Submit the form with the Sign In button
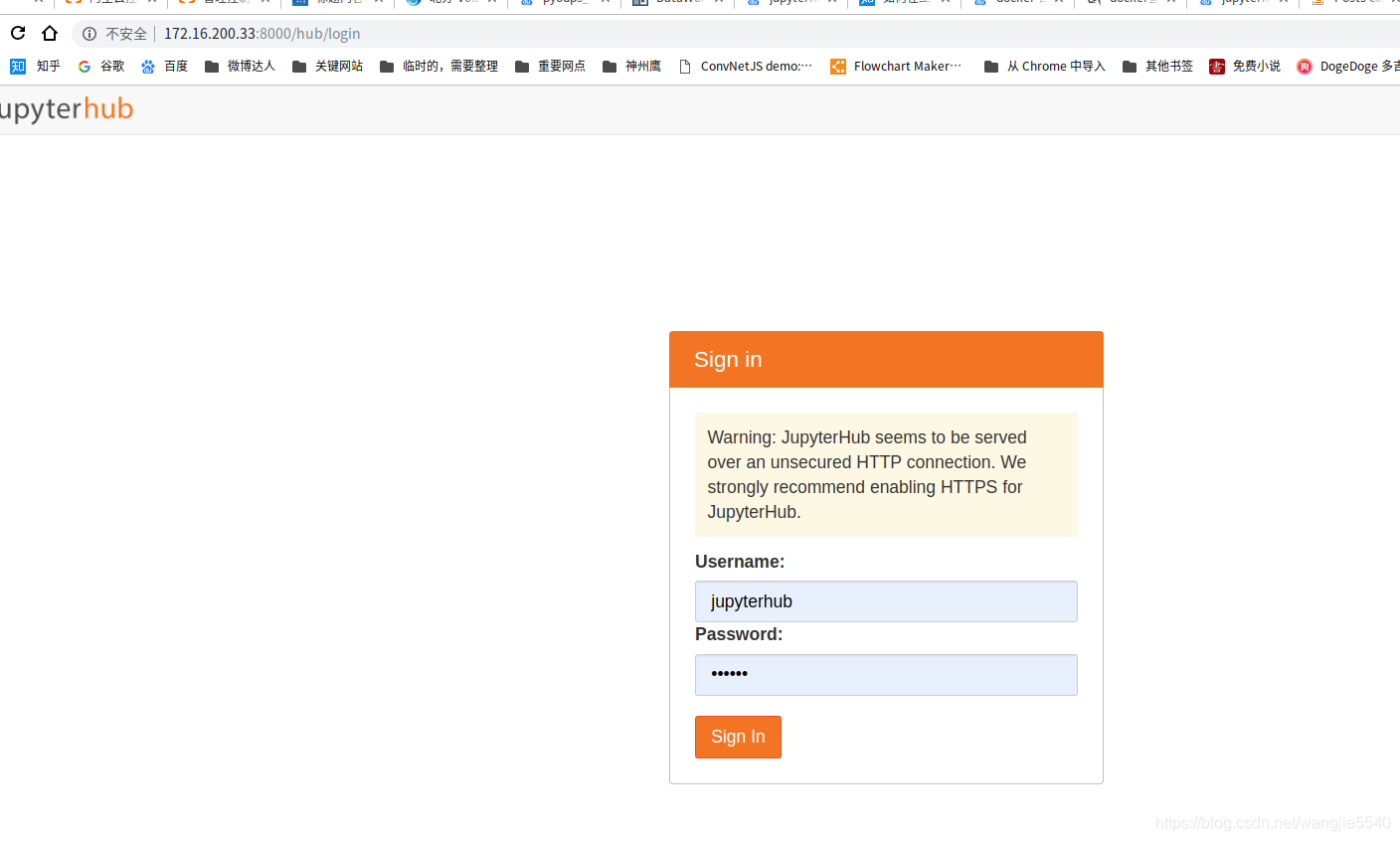1400x841 pixels. coord(738,737)
